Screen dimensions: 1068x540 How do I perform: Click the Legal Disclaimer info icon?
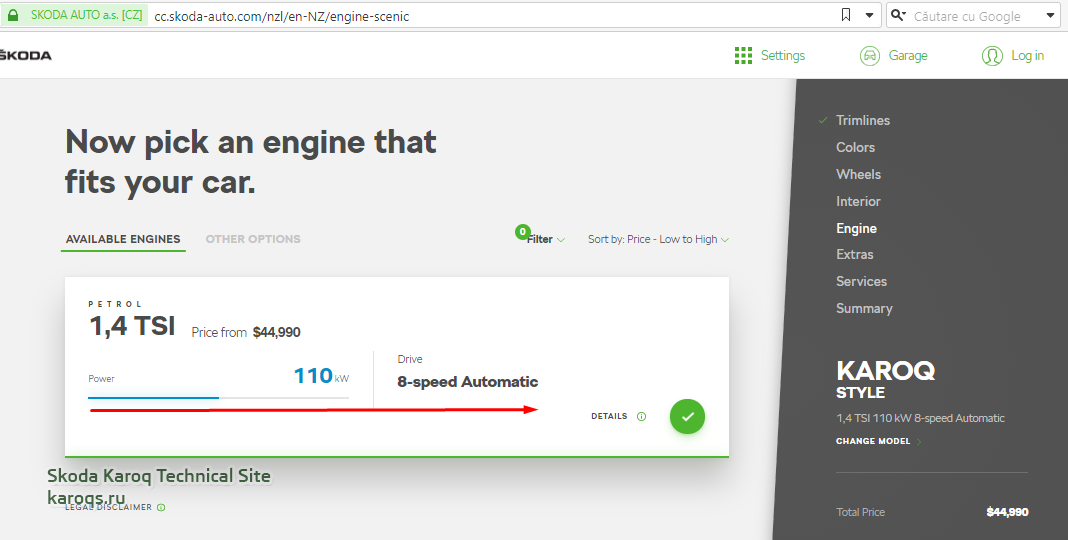tap(161, 507)
